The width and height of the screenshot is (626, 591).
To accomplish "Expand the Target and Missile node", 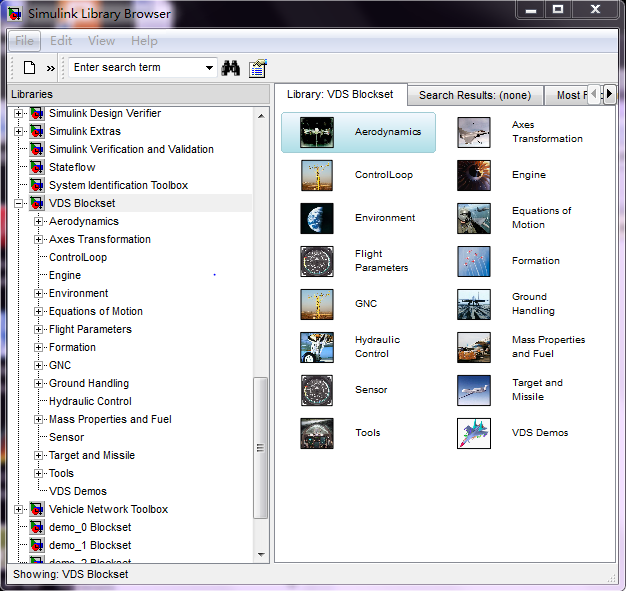I will 38,455.
